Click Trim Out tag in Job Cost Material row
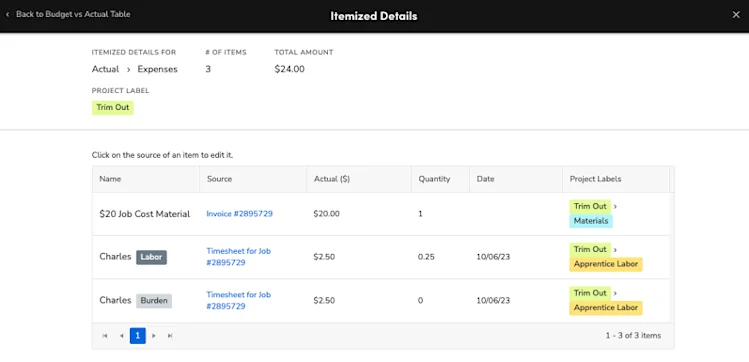The width and height of the screenshot is (749, 362). point(590,206)
